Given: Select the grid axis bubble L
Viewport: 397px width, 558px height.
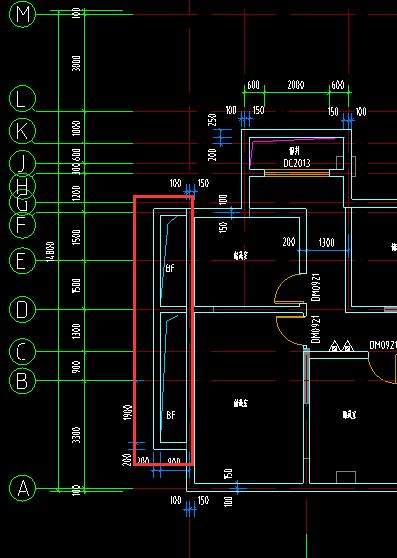Looking at the screenshot, I should (x=22, y=99).
